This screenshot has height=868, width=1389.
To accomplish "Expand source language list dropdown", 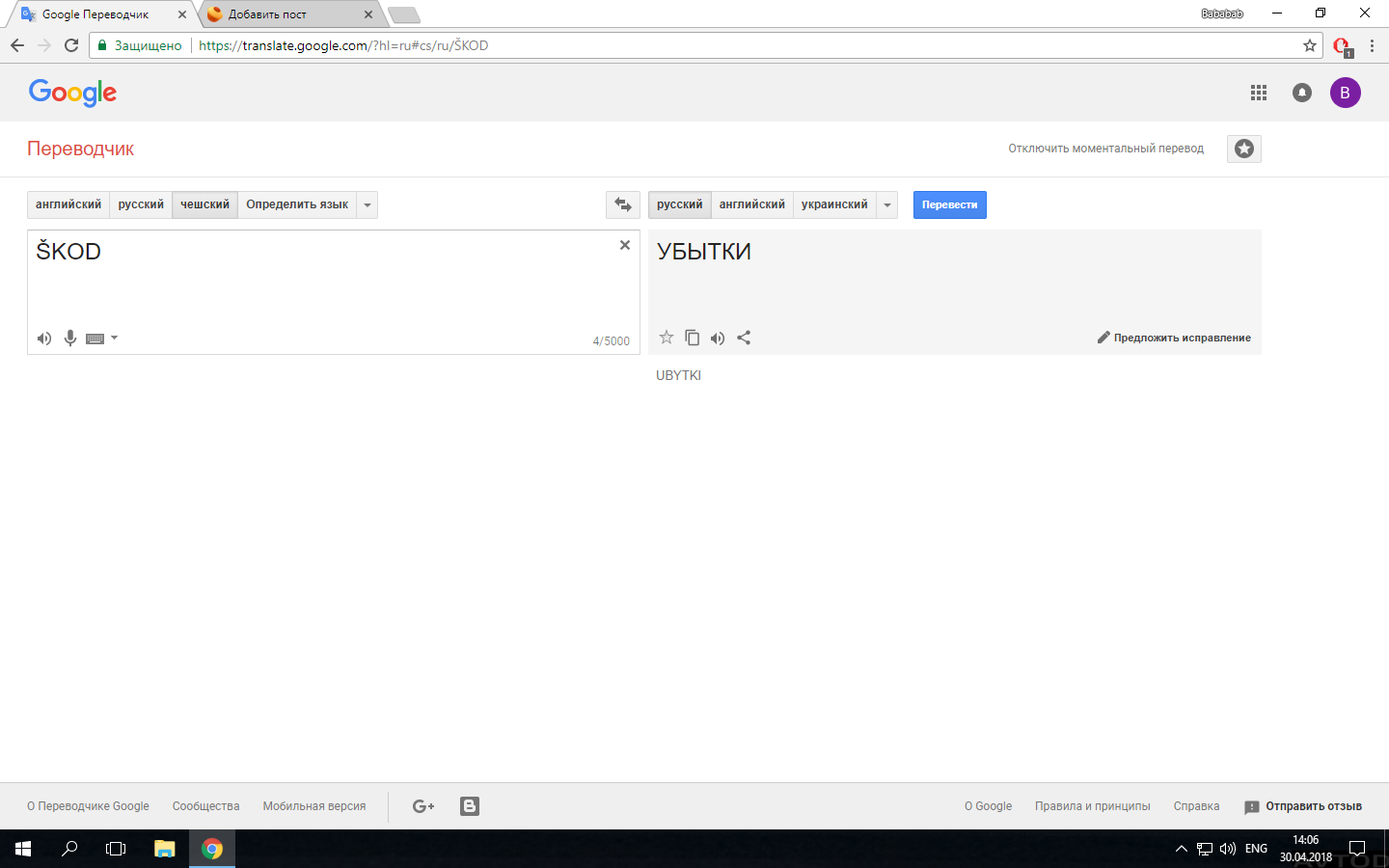I will tap(368, 204).
